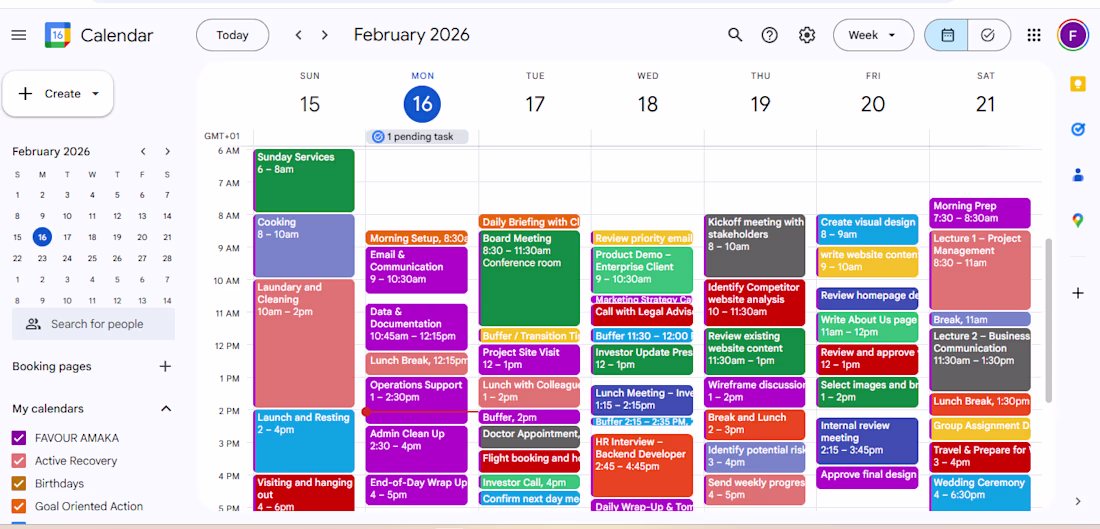The width and height of the screenshot is (1100, 529).
Task: Open Launch and Resting event
Action: [304, 441]
